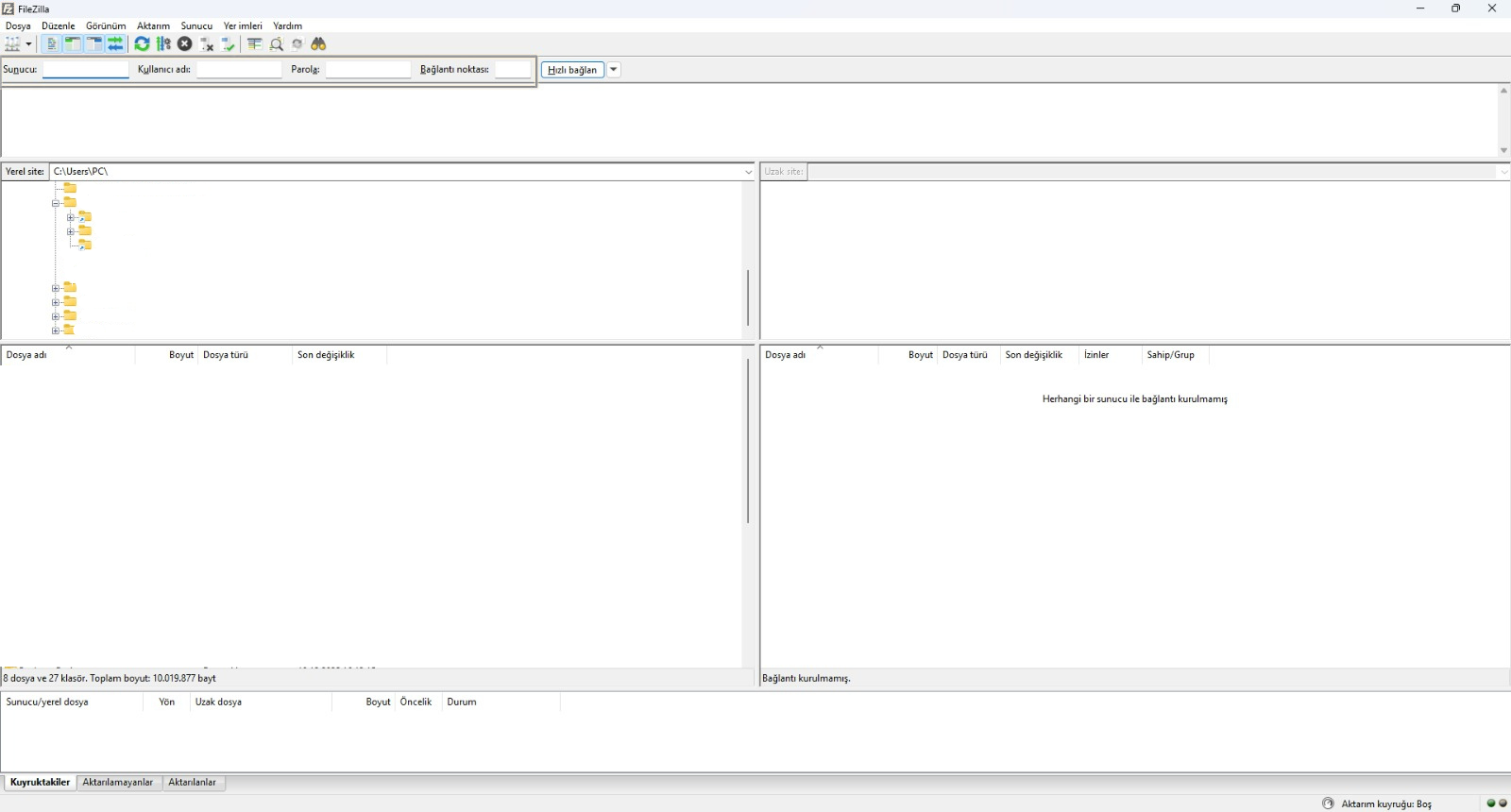Sort local files by Dosya adı column
Screen dimensions: 1511x812
point(68,355)
